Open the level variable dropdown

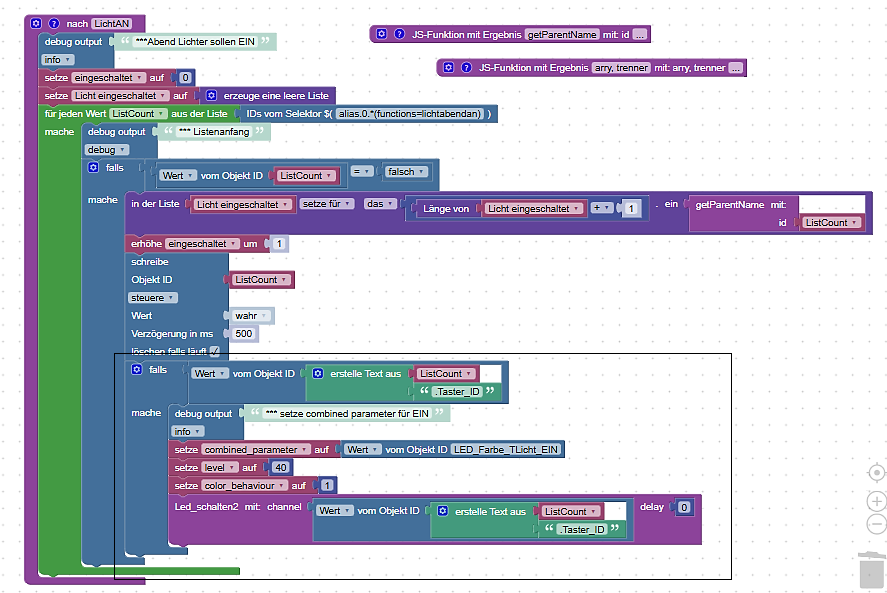click(x=219, y=468)
